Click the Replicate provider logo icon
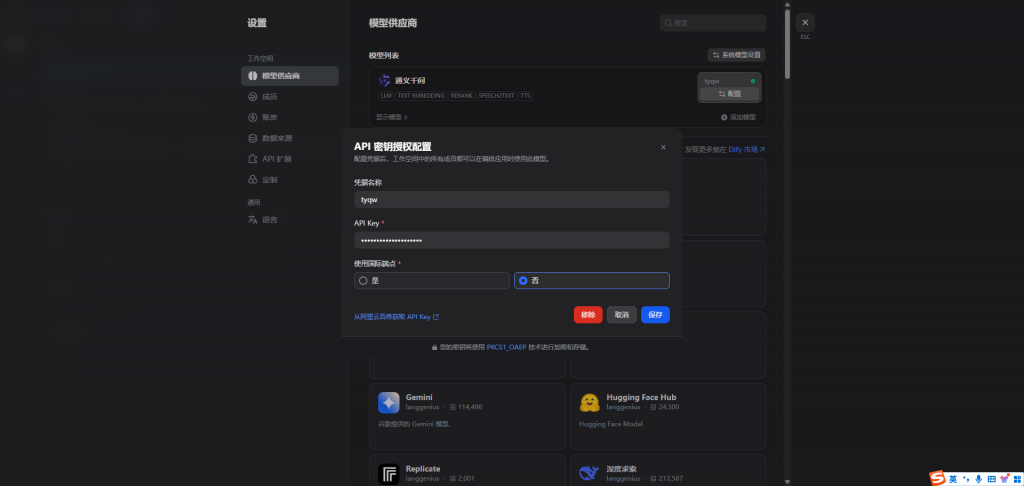1024x486 pixels. [389, 473]
